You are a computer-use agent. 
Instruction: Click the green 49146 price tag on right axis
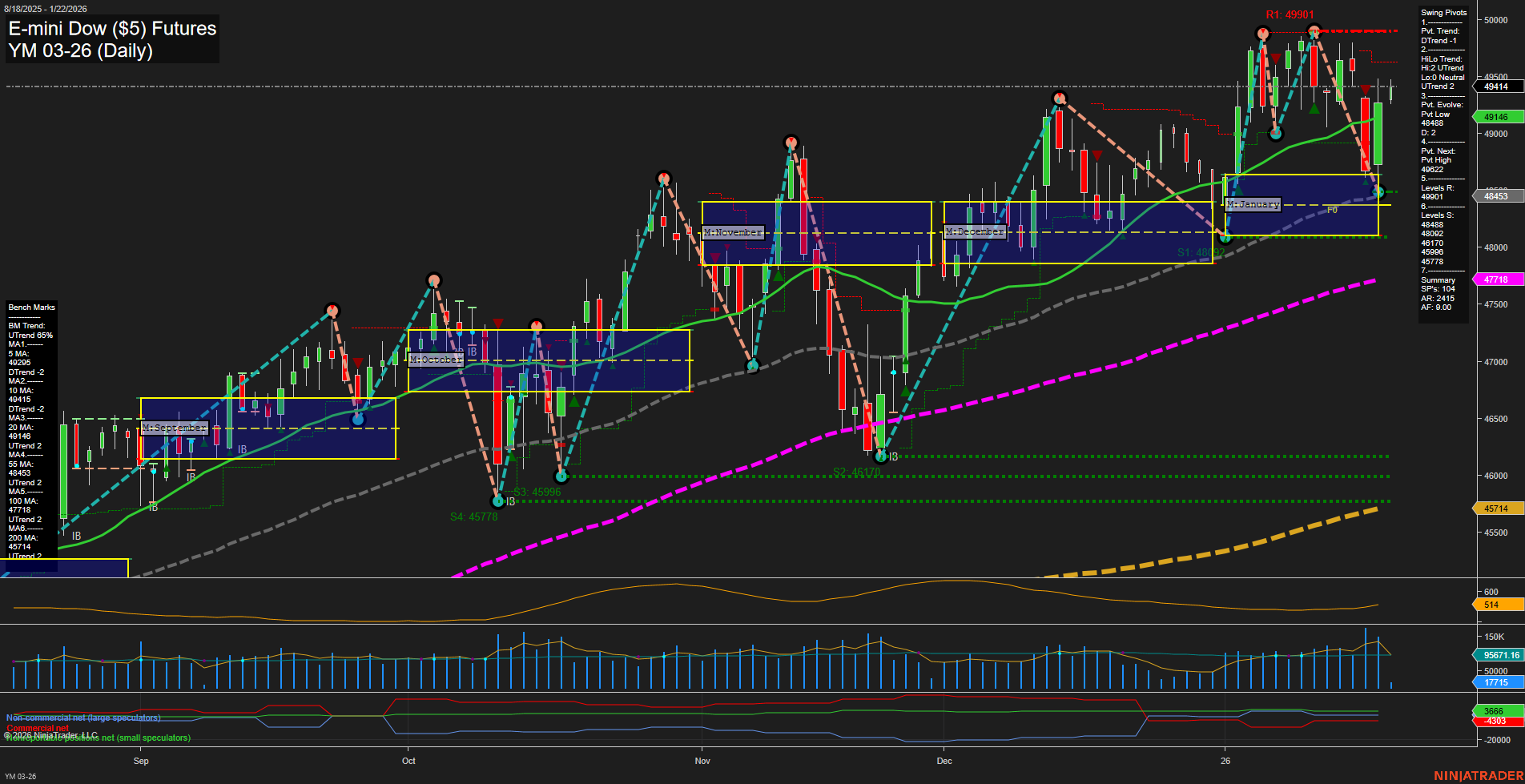(1495, 117)
